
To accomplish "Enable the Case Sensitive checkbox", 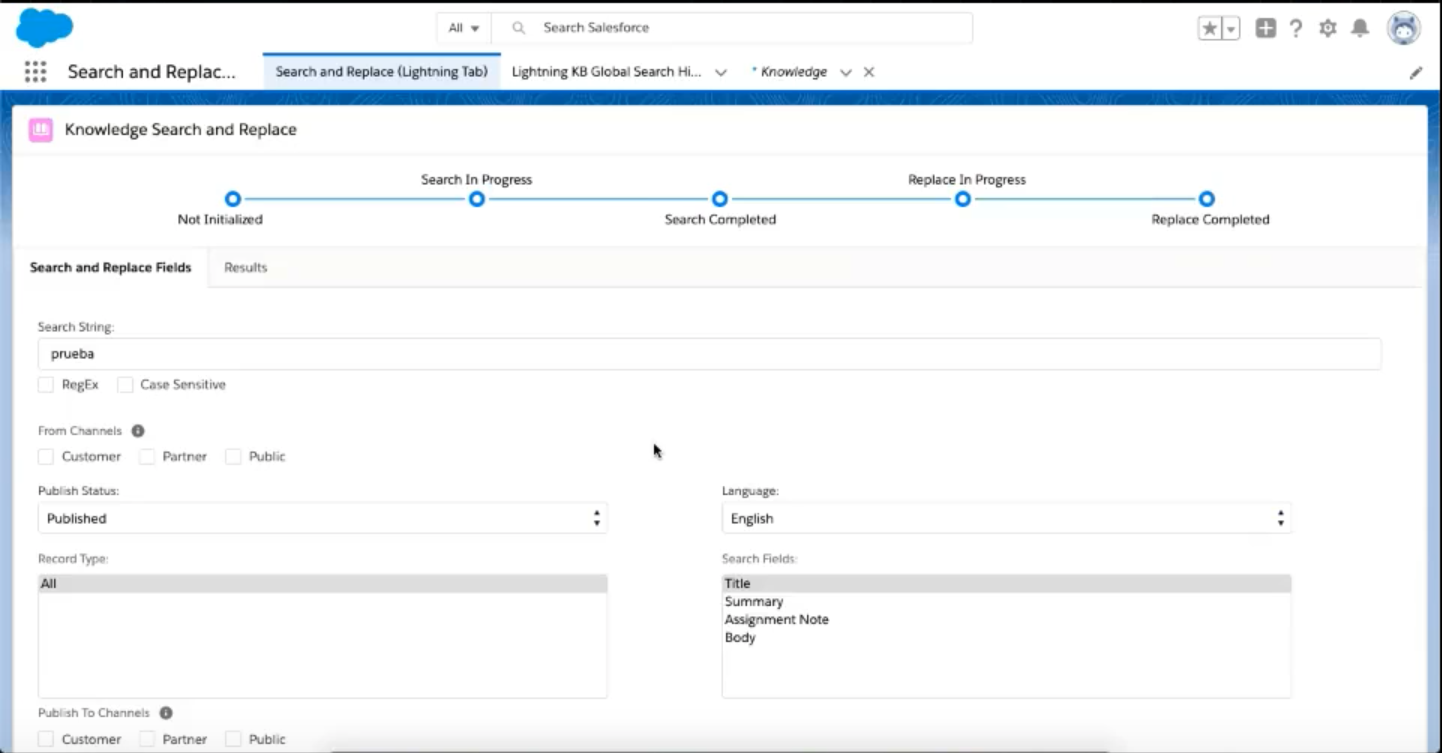I will (125, 385).
